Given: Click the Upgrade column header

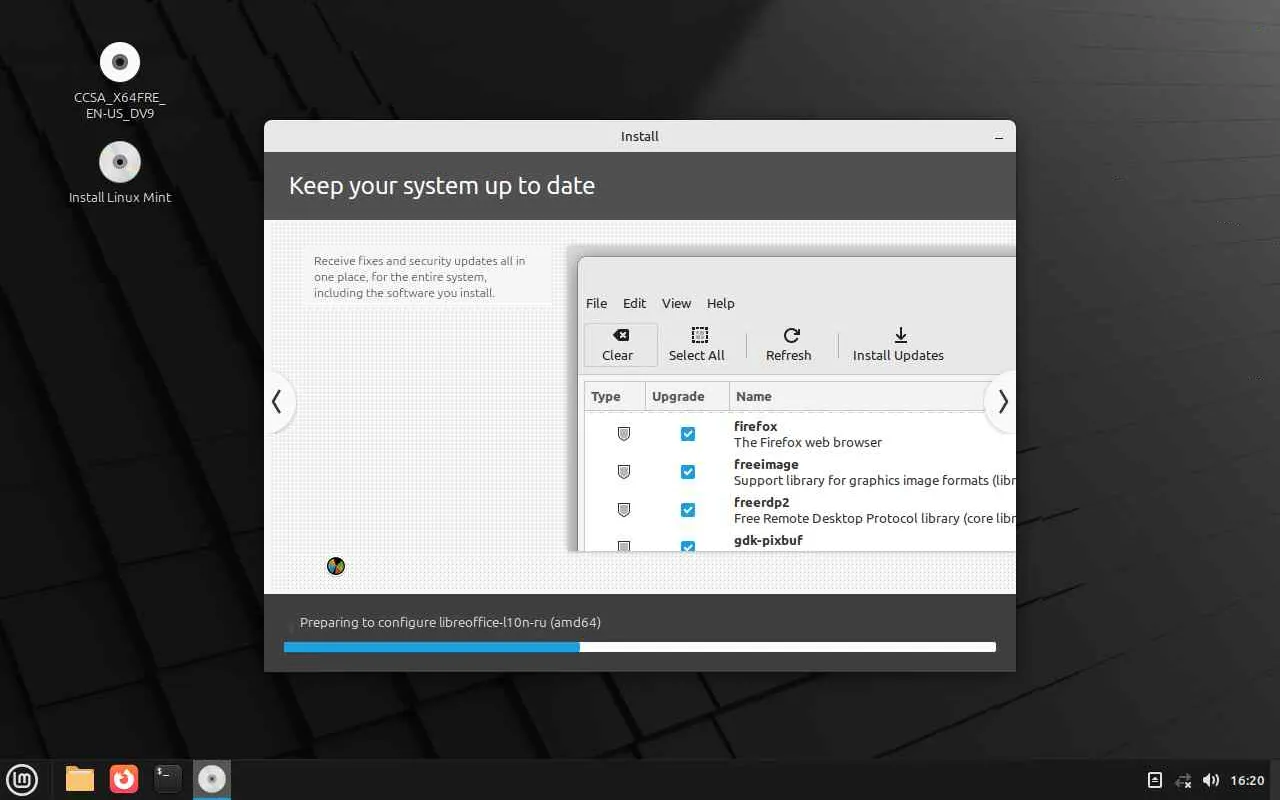Looking at the screenshot, I should tap(687, 396).
